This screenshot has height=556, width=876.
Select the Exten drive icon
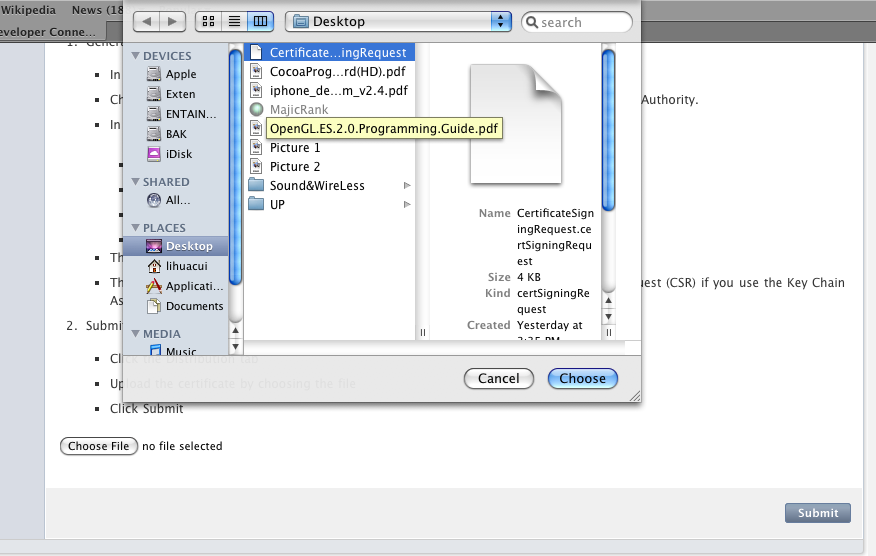coord(154,94)
